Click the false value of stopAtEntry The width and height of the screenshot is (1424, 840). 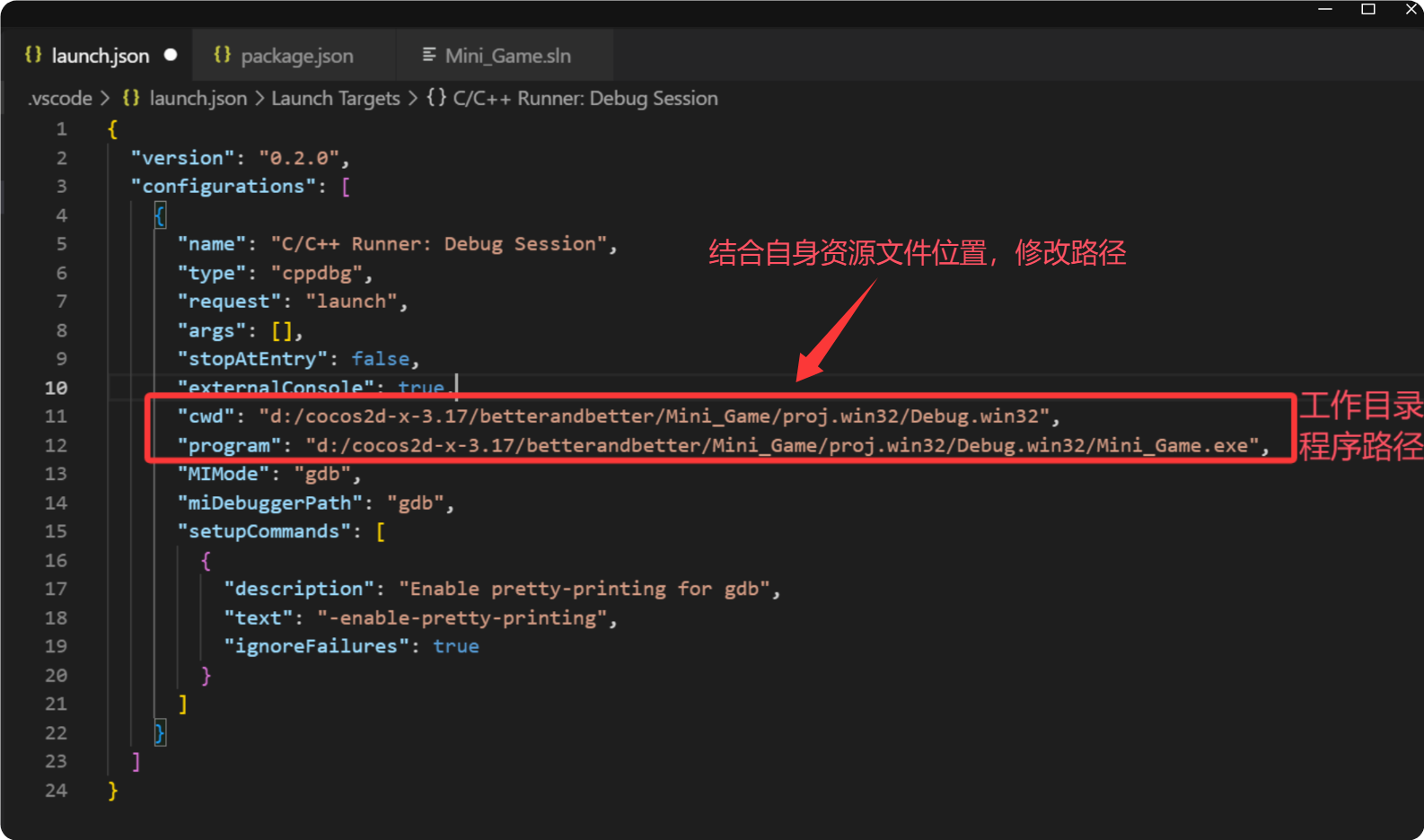tap(381, 359)
